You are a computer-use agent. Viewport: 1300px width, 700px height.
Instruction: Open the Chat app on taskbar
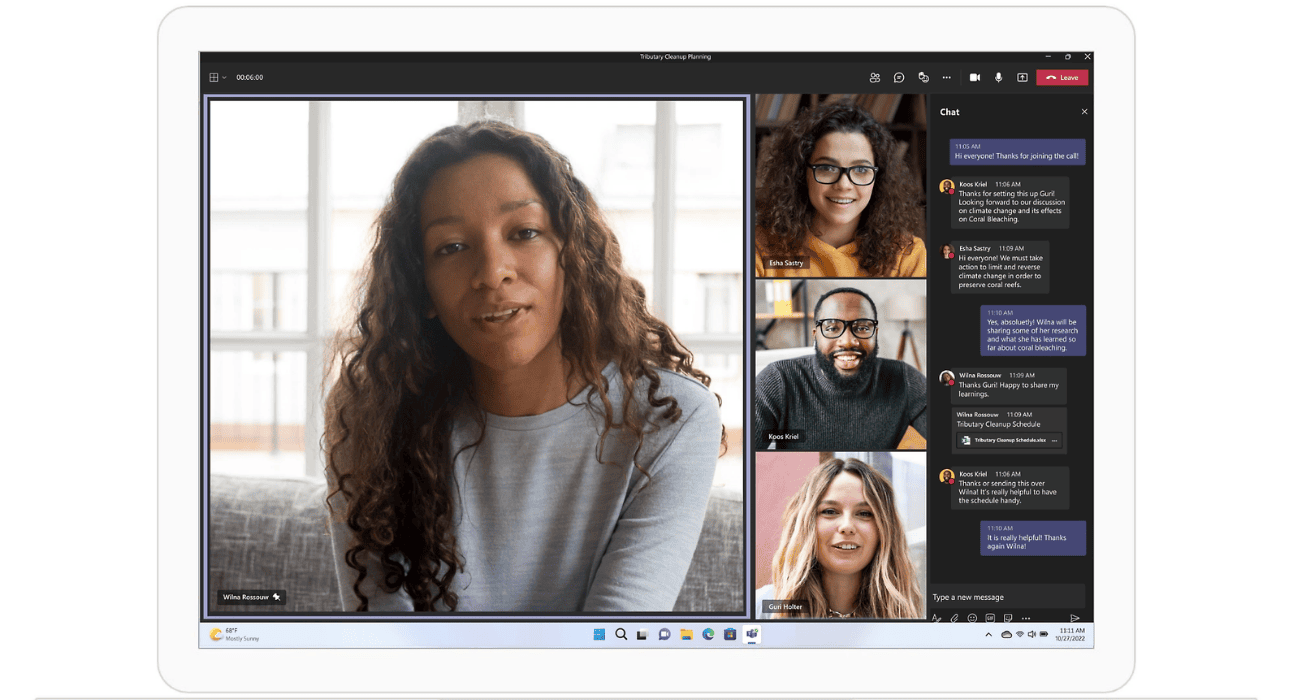point(664,634)
